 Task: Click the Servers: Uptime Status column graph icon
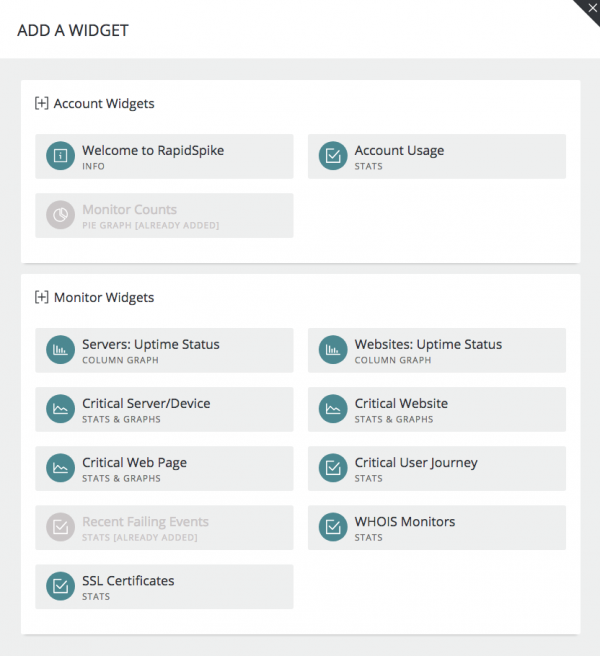[x=61, y=350]
